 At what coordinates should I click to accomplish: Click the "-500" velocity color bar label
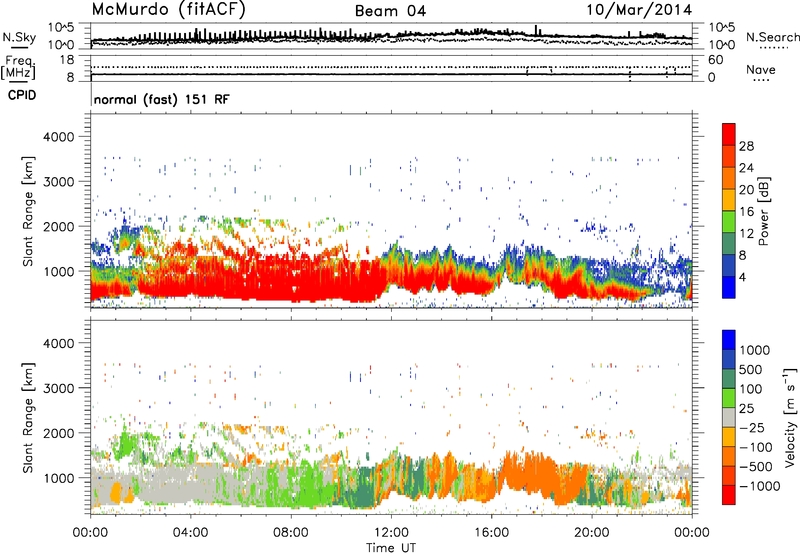[756, 467]
